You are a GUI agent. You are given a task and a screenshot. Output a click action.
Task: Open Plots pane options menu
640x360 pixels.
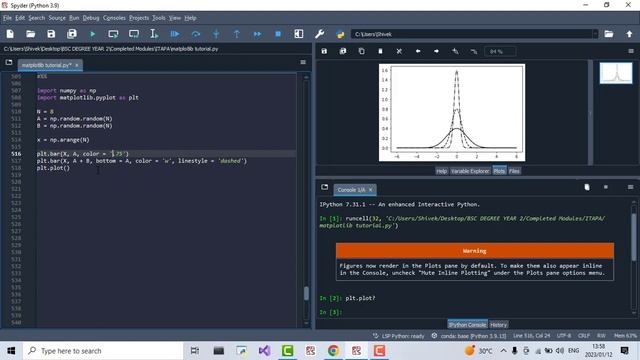pyautogui.click(x=631, y=51)
